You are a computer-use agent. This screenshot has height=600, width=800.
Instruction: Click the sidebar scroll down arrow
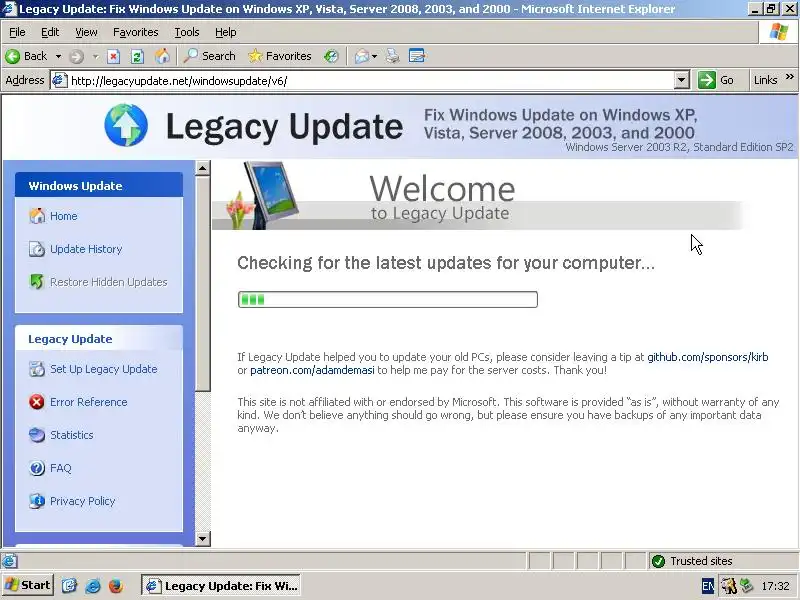203,538
